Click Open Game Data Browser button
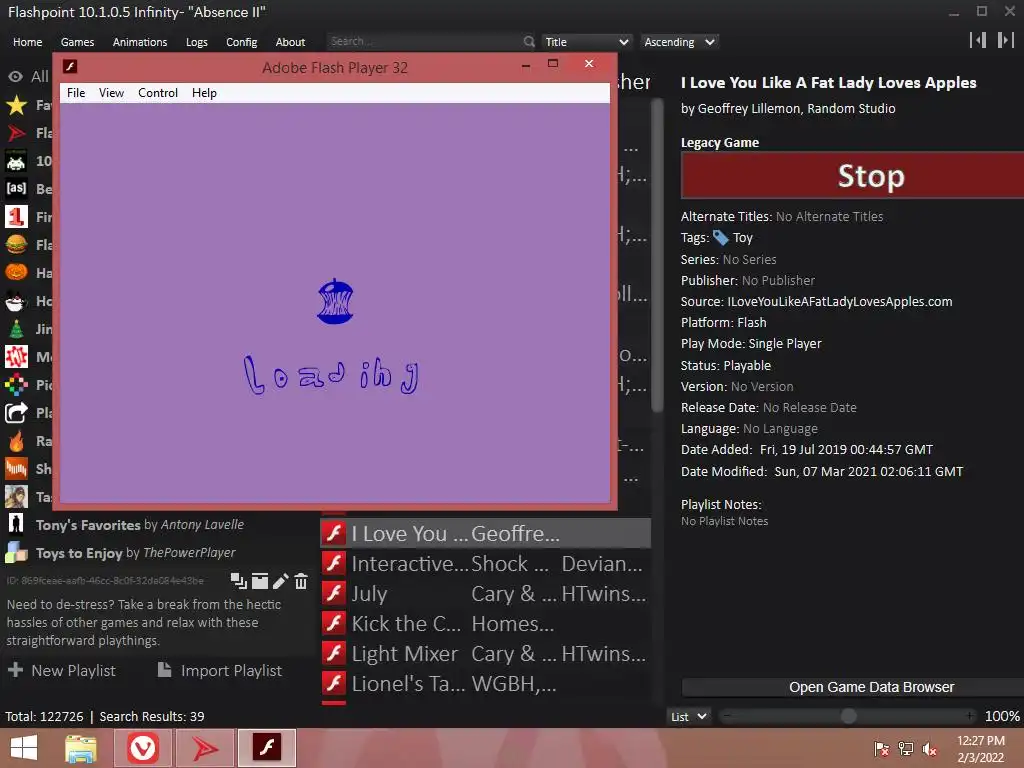The image size is (1024, 768). click(x=853, y=687)
